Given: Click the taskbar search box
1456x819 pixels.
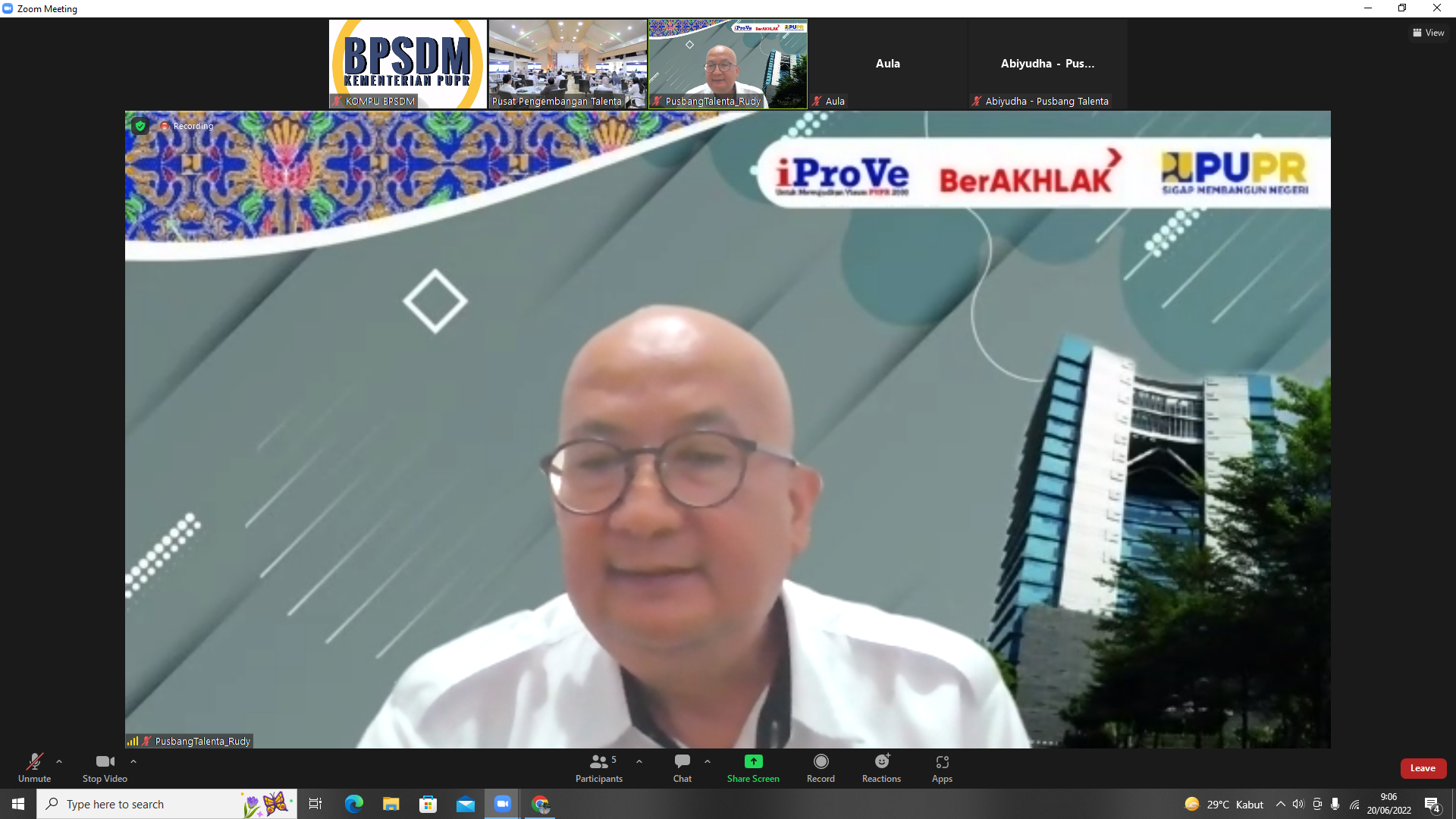Looking at the screenshot, I should (167, 804).
